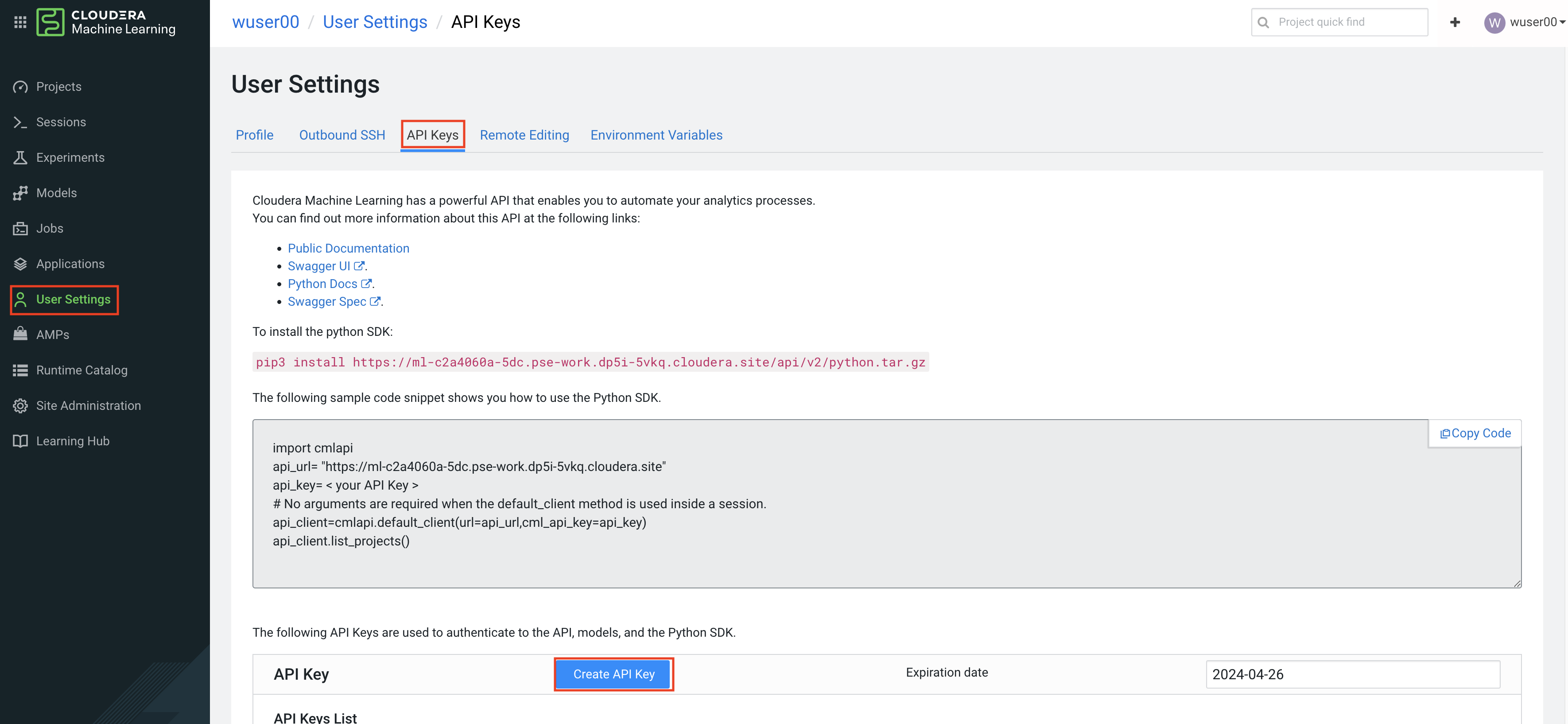The image size is (1568, 724).
Task: Click the Experiments flask icon
Action: pos(20,158)
